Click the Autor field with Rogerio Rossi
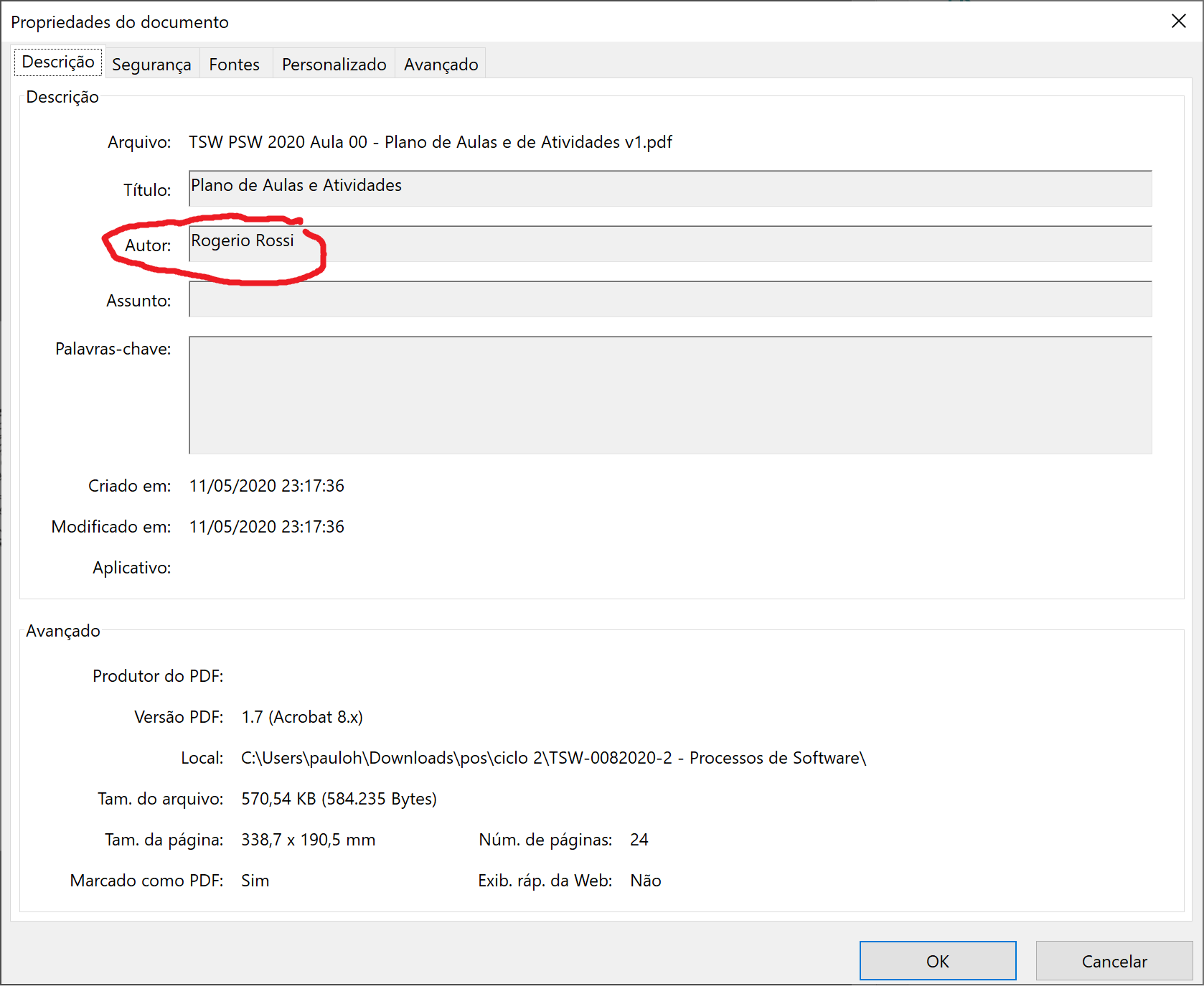Image resolution: width=1204 pixels, height=989 pixels. (670, 244)
